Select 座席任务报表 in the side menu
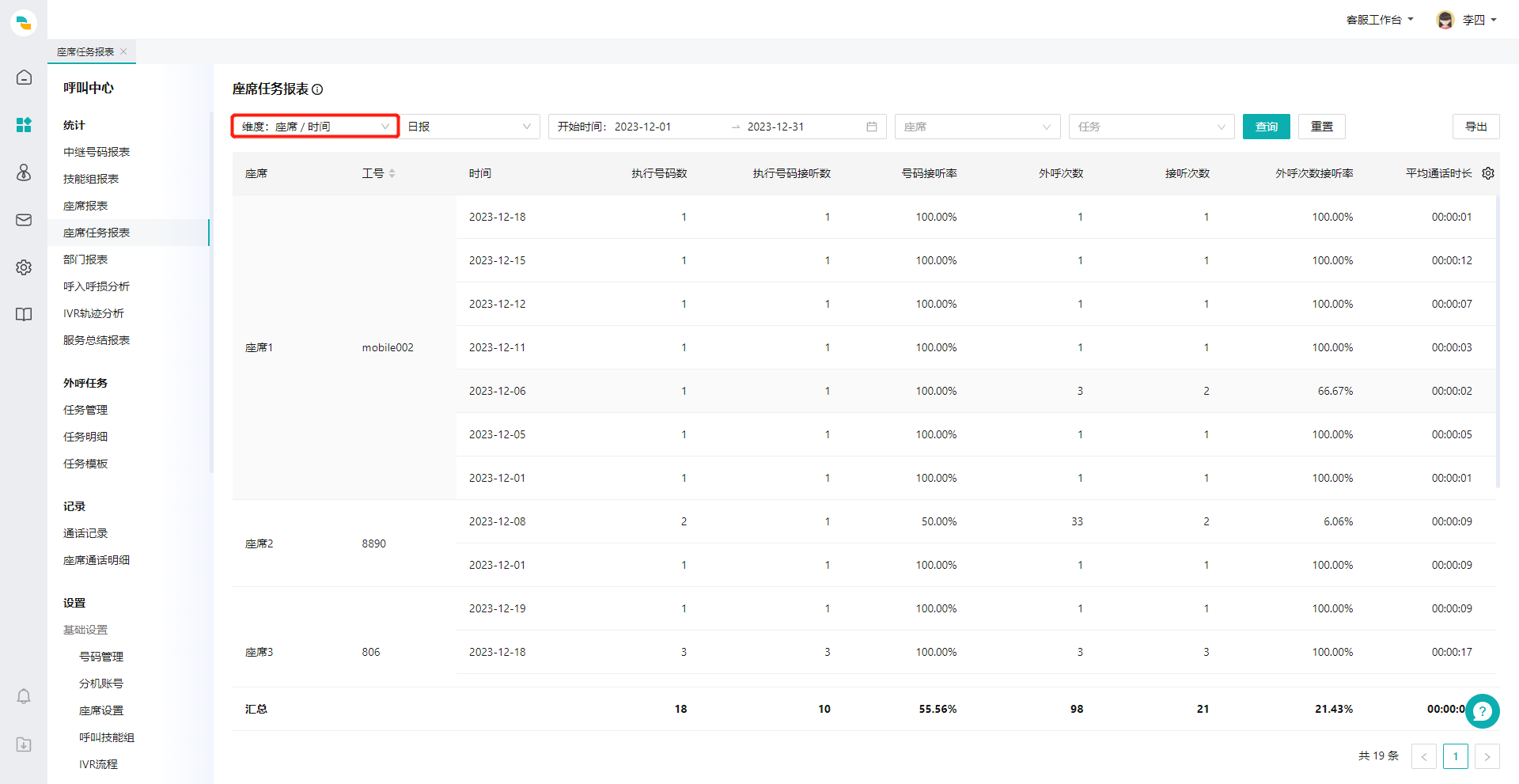The width and height of the screenshot is (1519, 784). (97, 233)
